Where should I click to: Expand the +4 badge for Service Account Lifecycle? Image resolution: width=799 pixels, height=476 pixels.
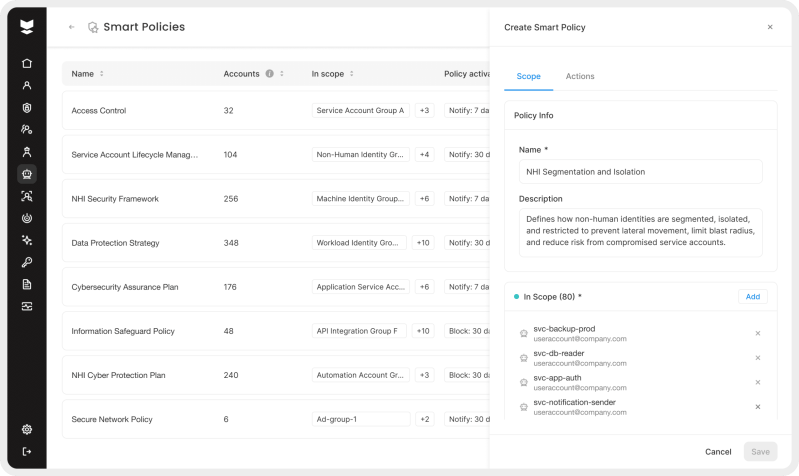[x=424, y=154]
